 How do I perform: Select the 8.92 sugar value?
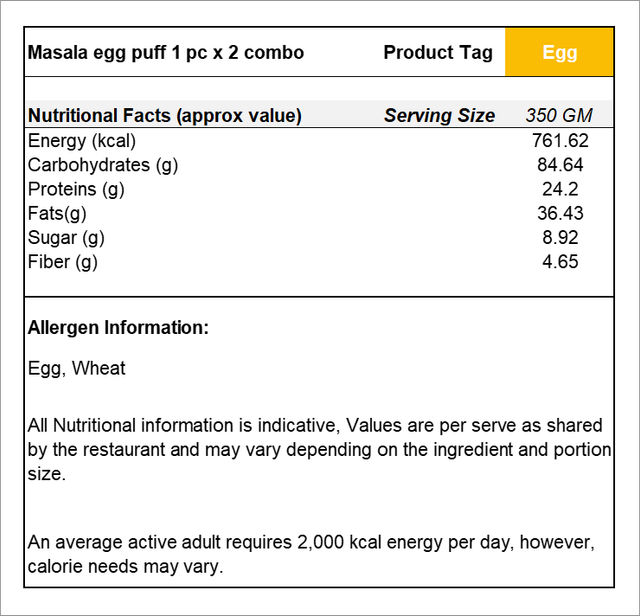560,237
